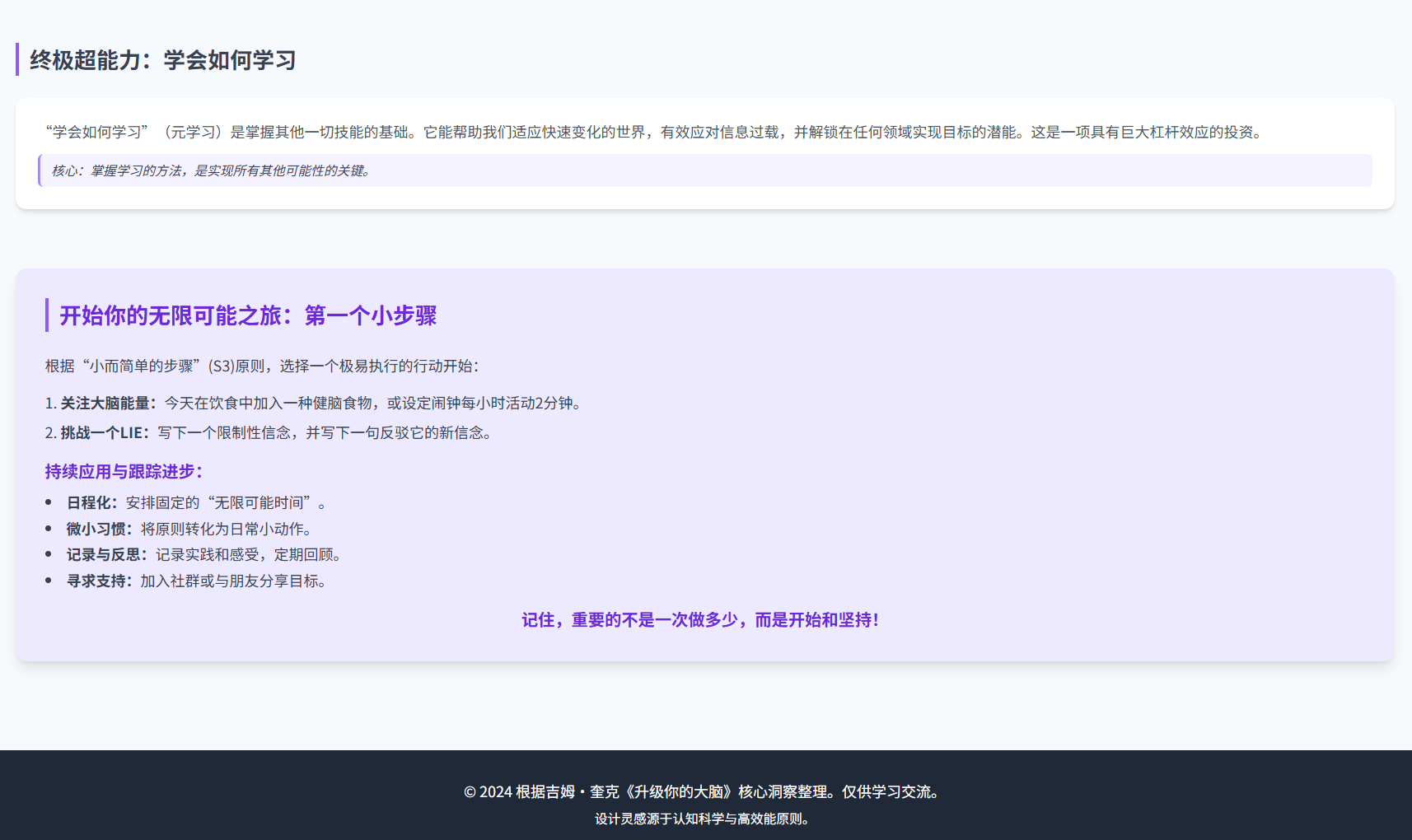
Task: Click the italic quote starting with 核心
Action: pyautogui.click(x=211, y=170)
